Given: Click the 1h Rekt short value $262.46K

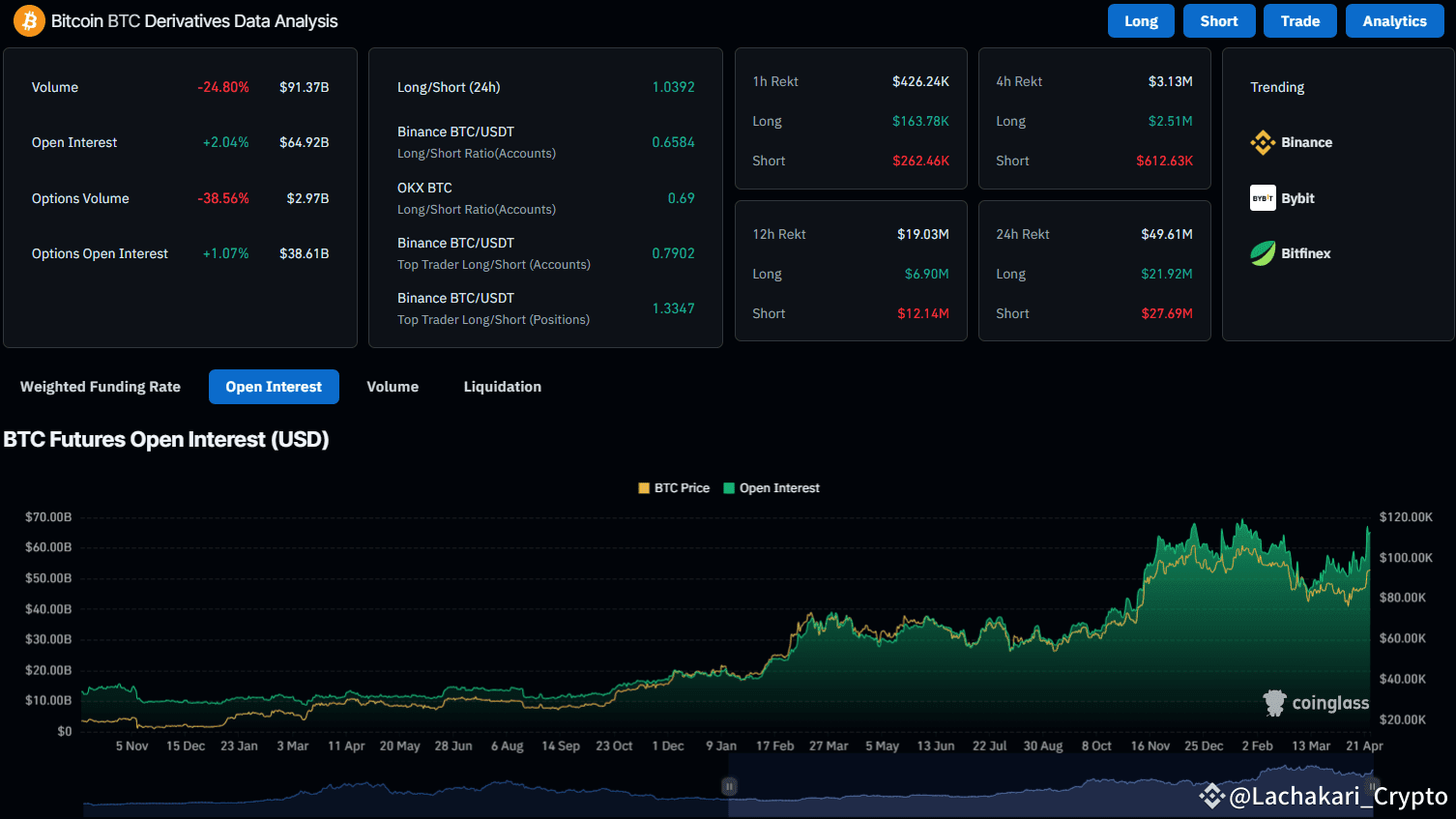Looking at the screenshot, I should pyautogui.click(x=921, y=161).
